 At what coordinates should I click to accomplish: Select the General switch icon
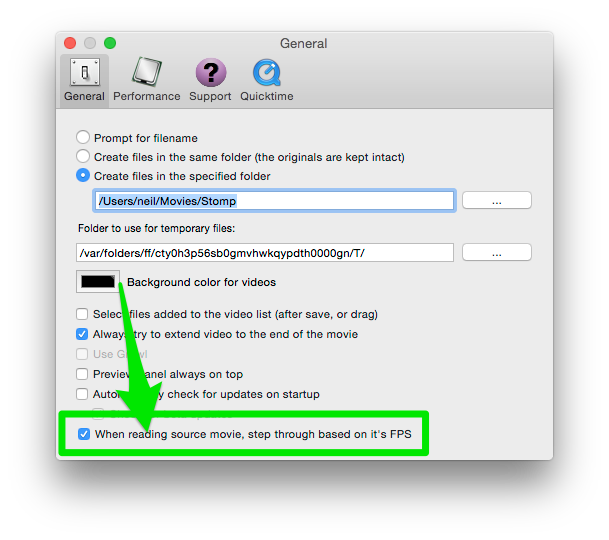coord(85,72)
